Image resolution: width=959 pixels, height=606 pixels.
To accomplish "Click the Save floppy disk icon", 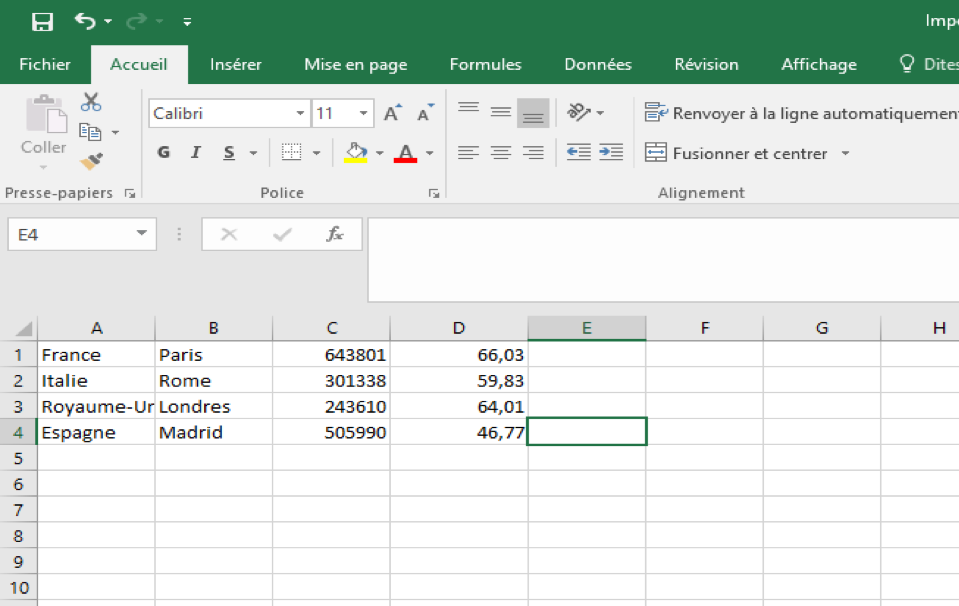I will tap(42, 21).
